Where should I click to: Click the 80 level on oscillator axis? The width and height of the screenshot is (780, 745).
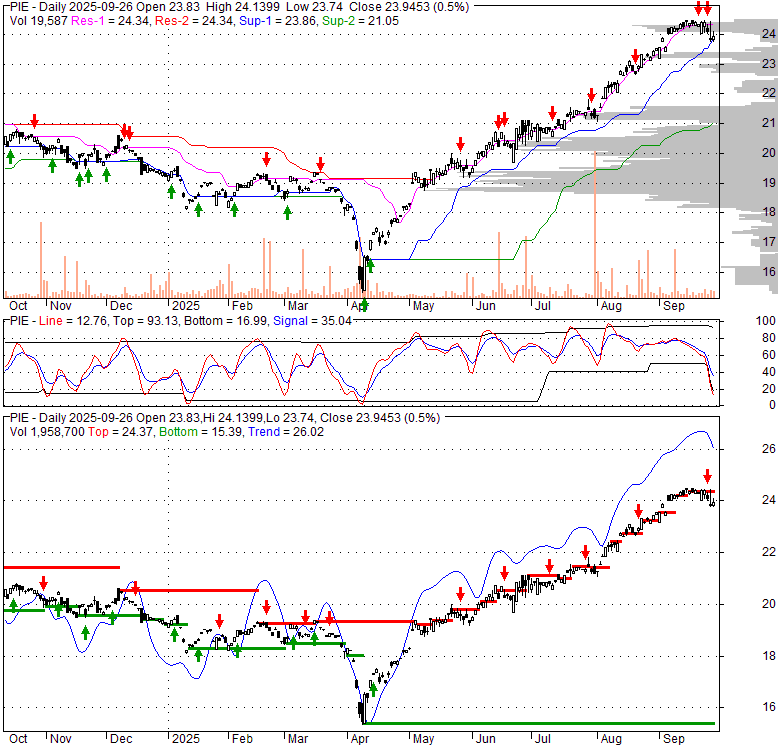[769, 338]
